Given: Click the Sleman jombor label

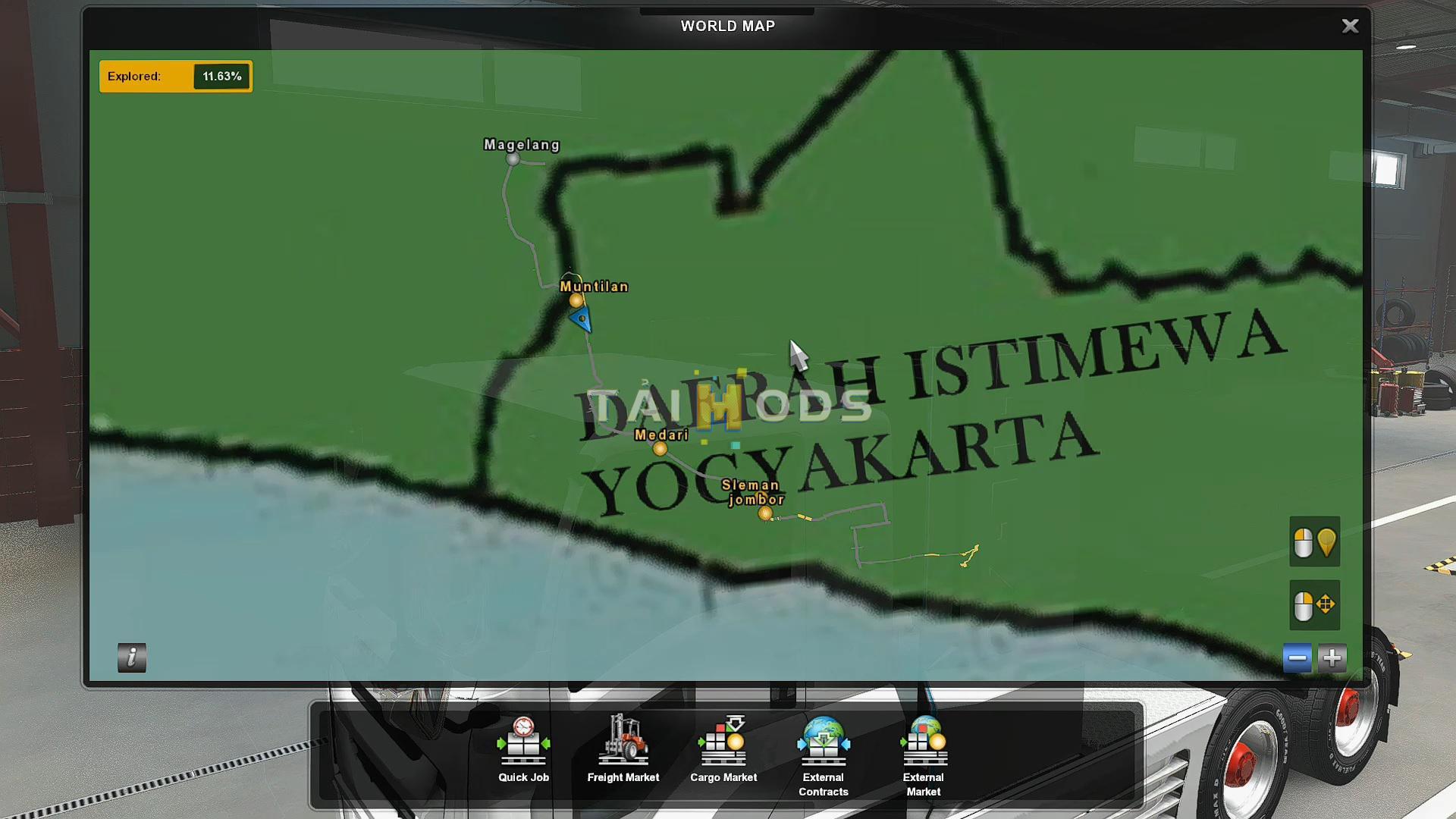Looking at the screenshot, I should tap(752, 492).
